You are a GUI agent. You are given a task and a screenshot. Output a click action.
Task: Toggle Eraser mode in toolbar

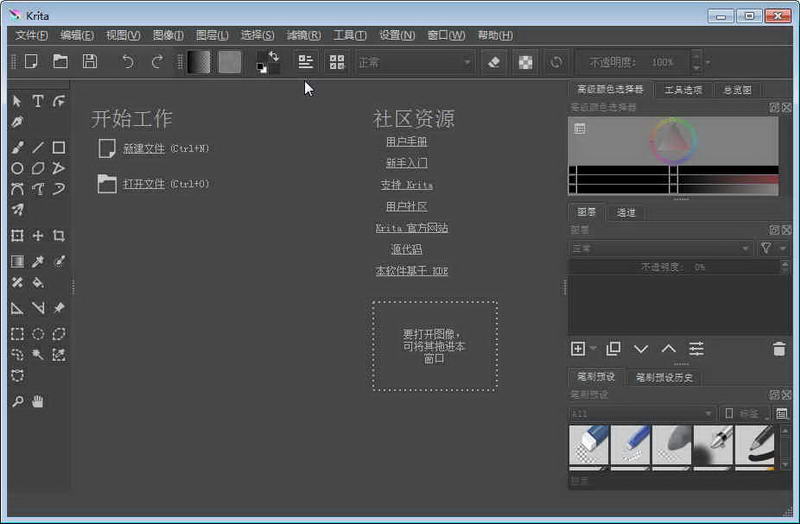(493, 62)
